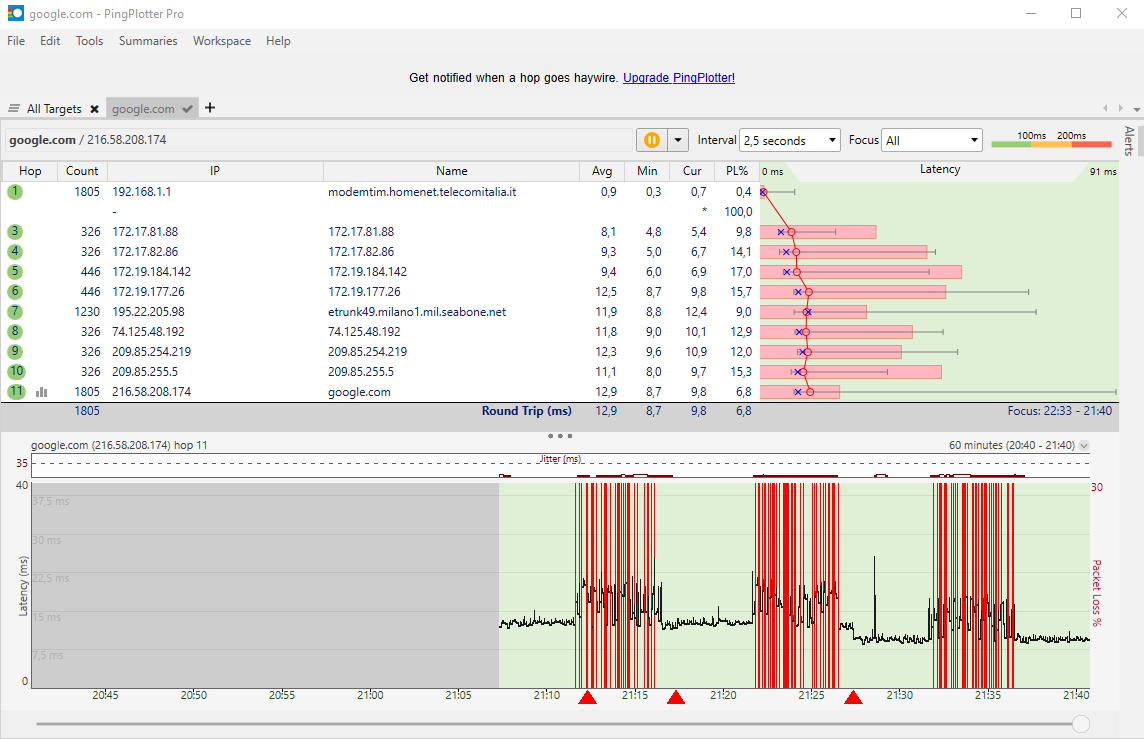Screen dimensions: 1144x739
Task: Open the 60 minutes time range dropdown
Action: [x=1084, y=445]
